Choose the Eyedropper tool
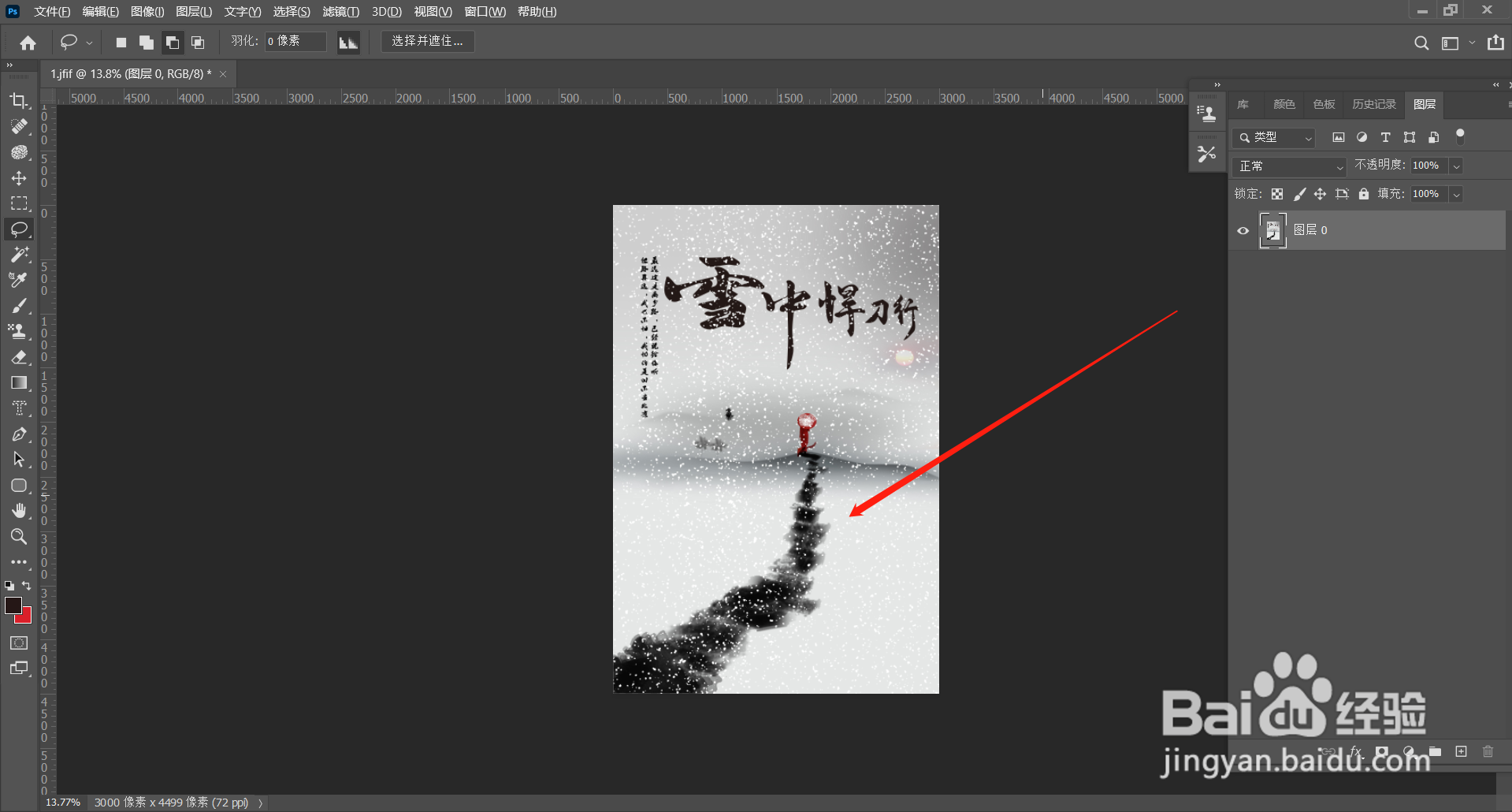The height and width of the screenshot is (812, 1512). point(19,280)
